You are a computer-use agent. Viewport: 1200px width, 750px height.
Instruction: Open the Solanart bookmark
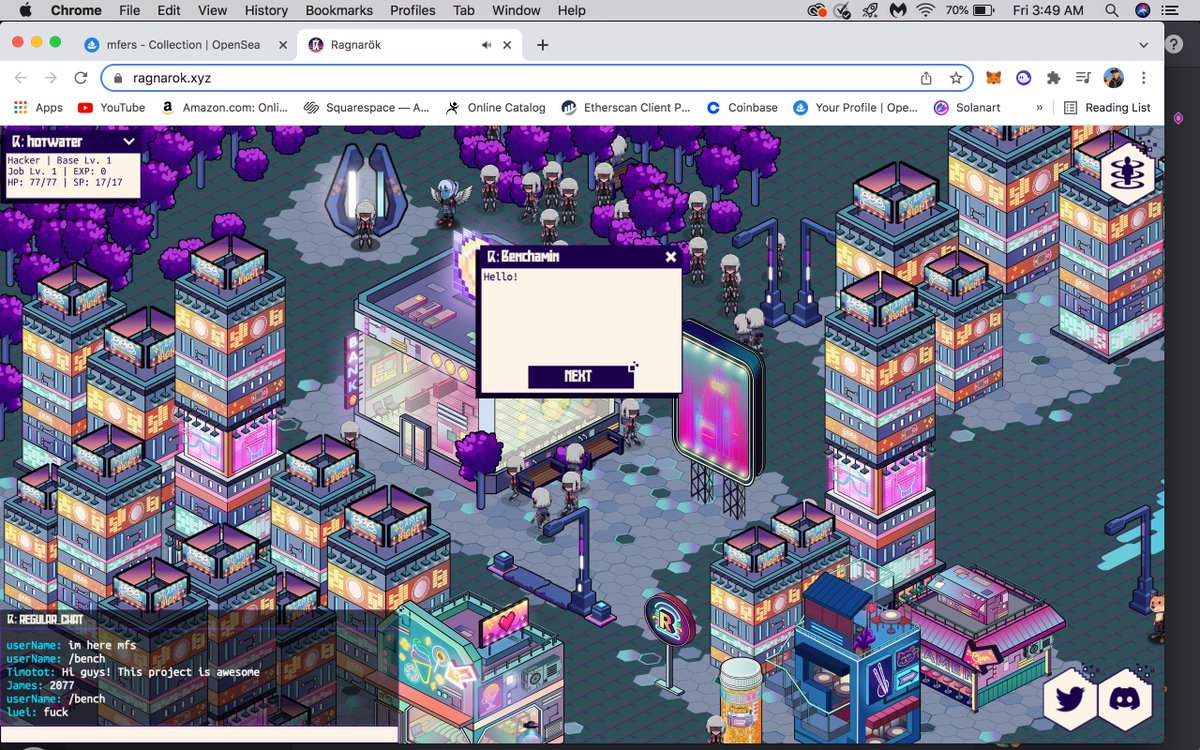click(x=968, y=107)
